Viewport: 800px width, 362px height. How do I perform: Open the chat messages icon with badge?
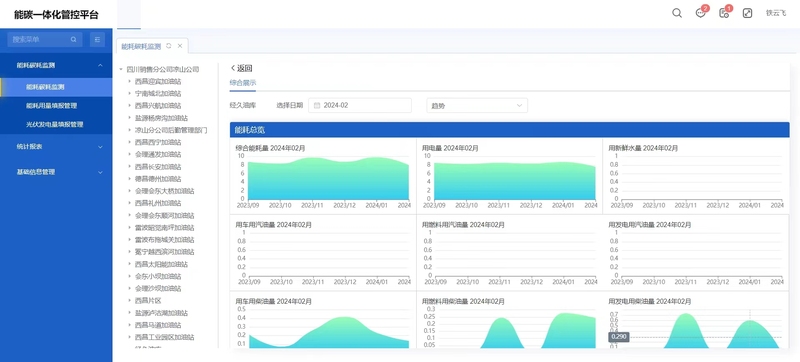(x=702, y=13)
